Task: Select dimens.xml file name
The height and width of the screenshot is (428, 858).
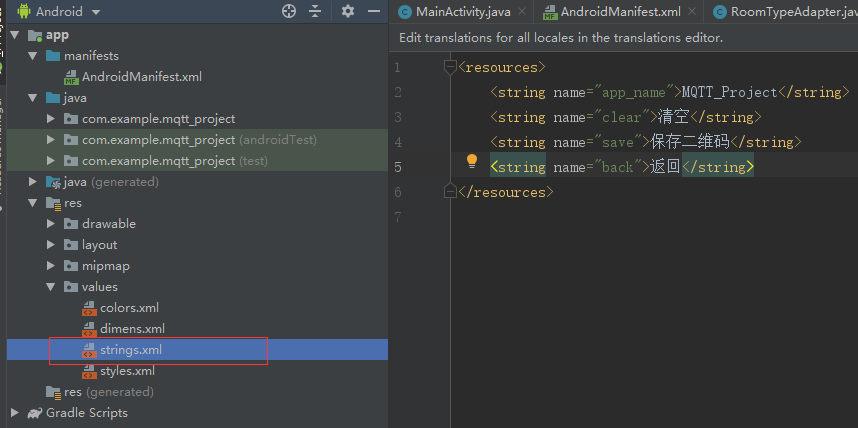Action: pos(132,329)
